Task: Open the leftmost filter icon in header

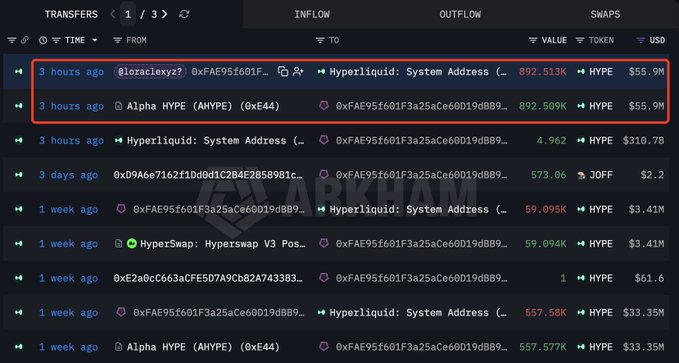Action: (x=12, y=40)
